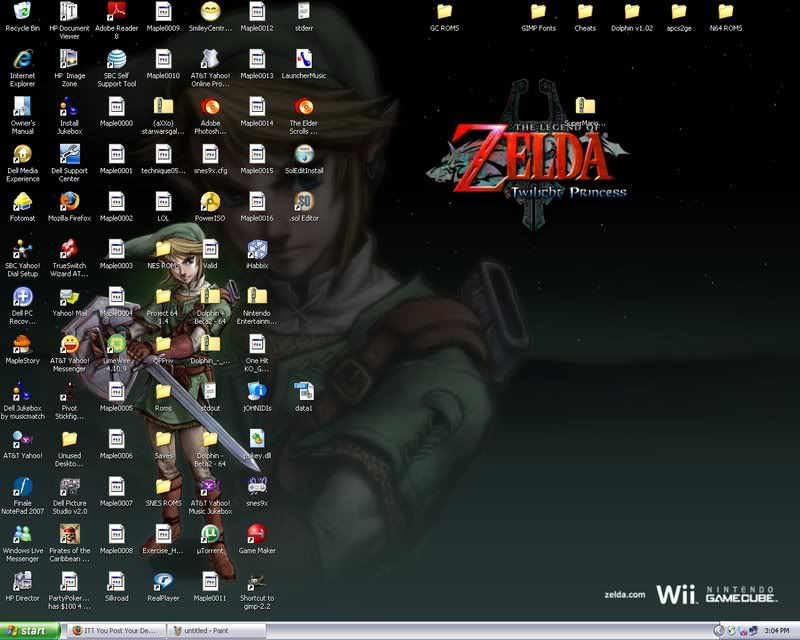Click the N64 ROMS folder
The image size is (800, 640).
tap(726, 11)
